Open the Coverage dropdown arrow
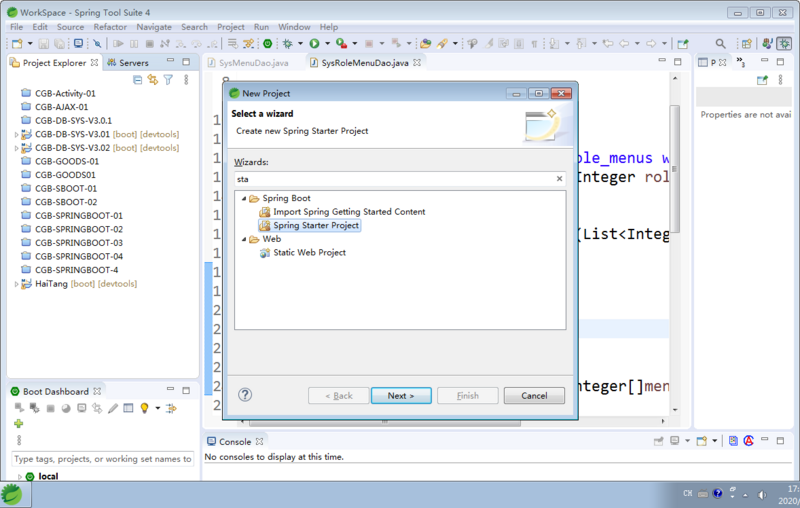 pos(355,44)
